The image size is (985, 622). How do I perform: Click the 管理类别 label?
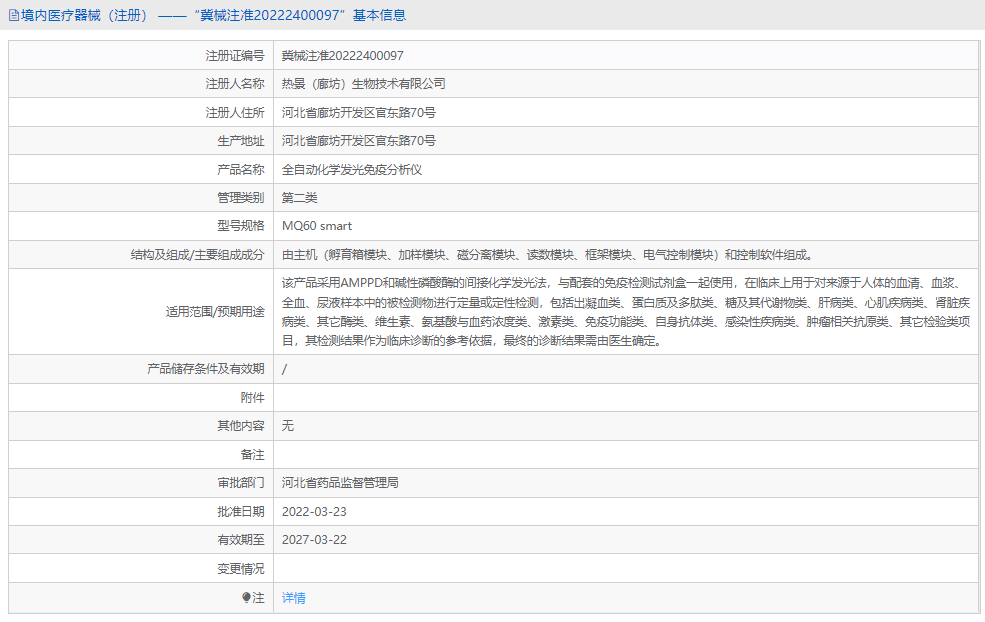point(241,198)
